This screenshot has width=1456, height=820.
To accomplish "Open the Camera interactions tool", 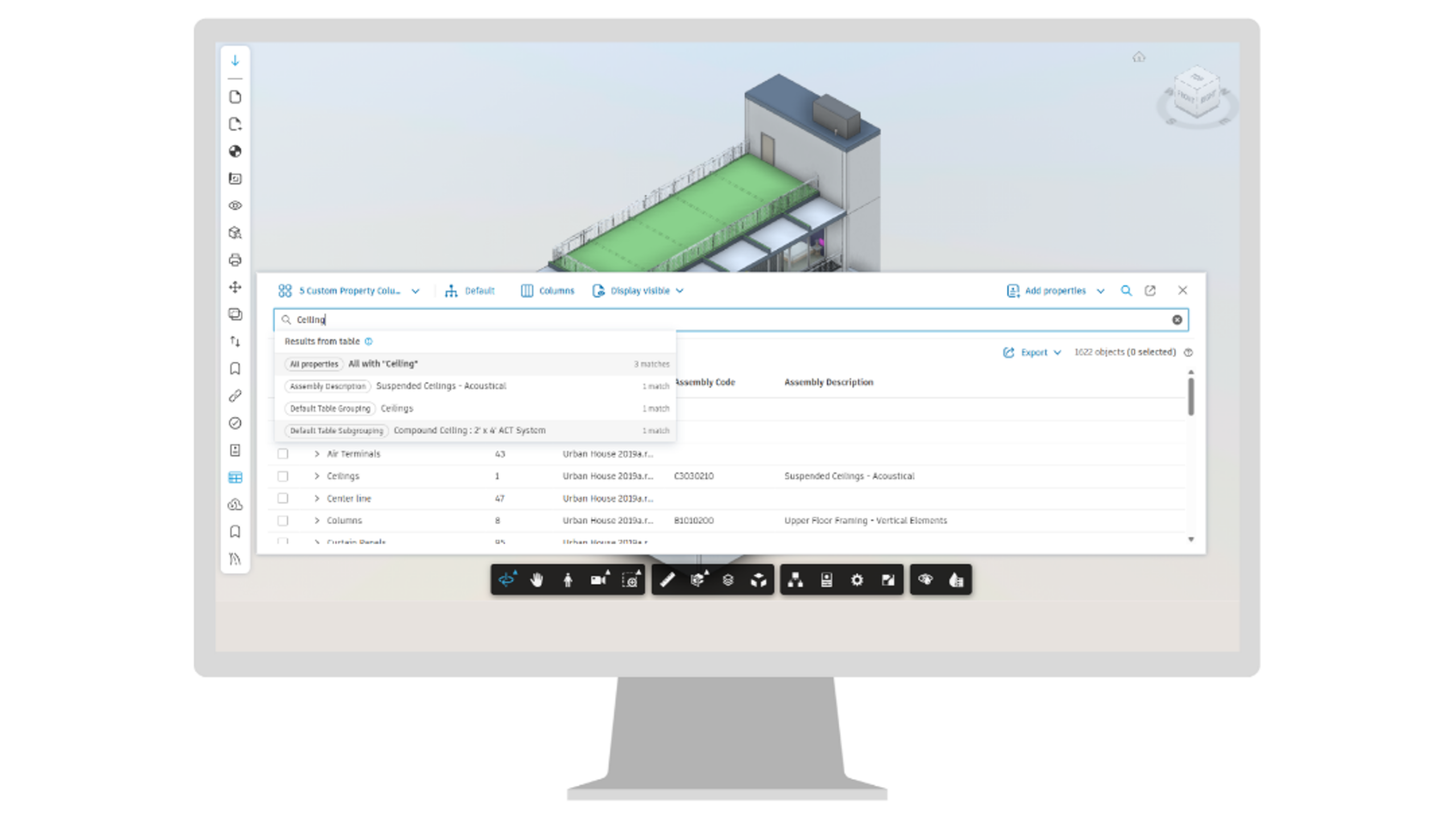I will tap(599, 580).
